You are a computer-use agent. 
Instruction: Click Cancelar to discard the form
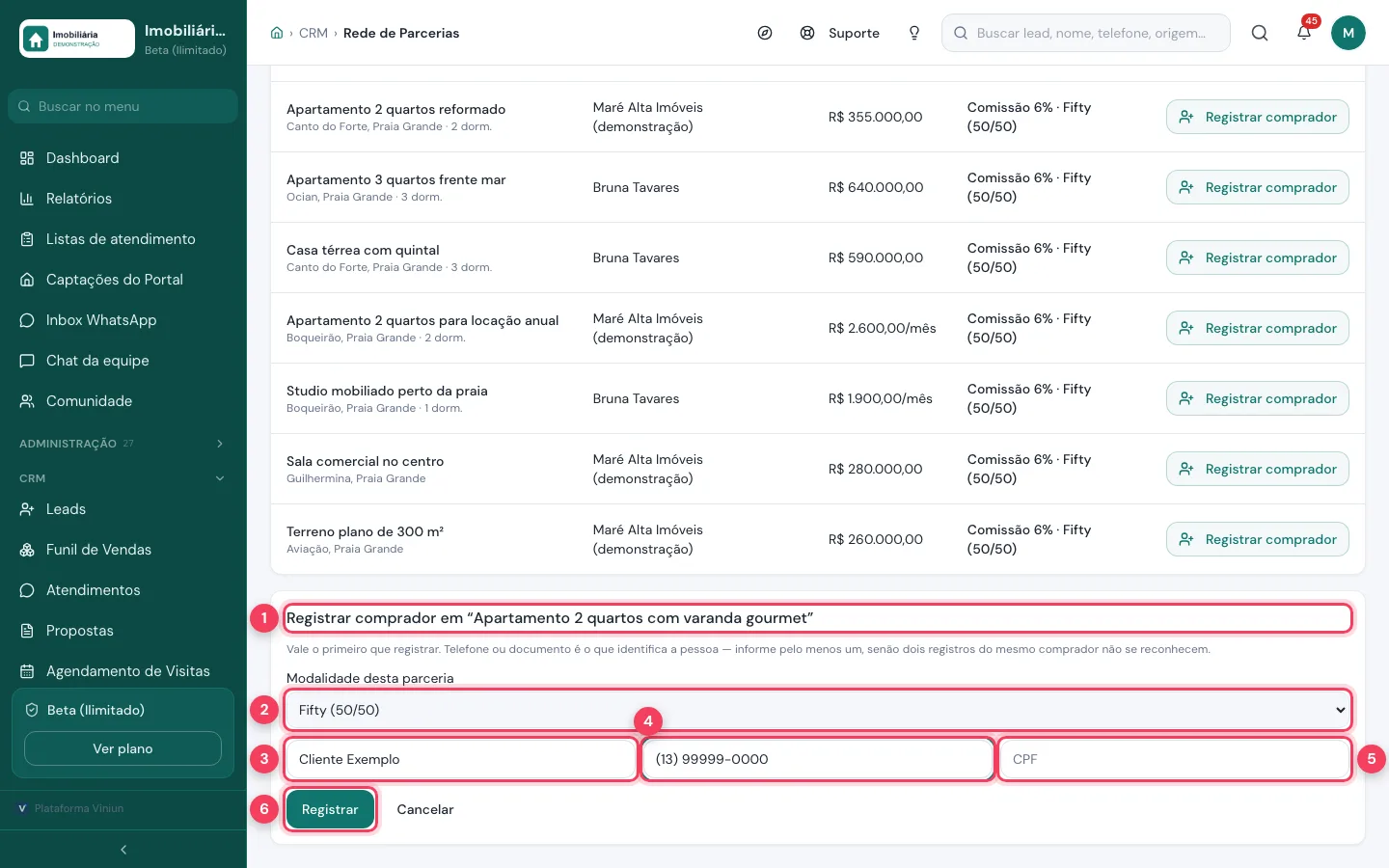(425, 809)
